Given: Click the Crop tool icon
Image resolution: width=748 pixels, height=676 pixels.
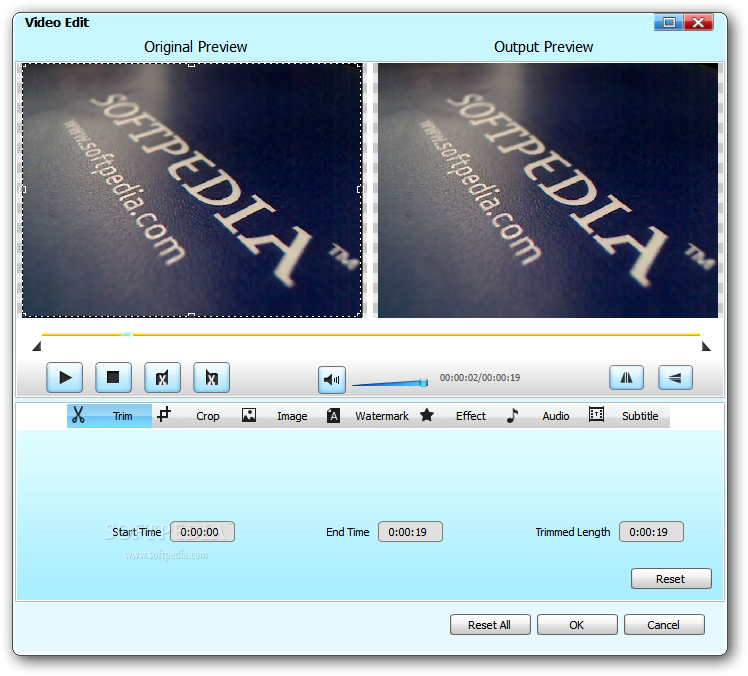Looking at the screenshot, I should [x=164, y=414].
